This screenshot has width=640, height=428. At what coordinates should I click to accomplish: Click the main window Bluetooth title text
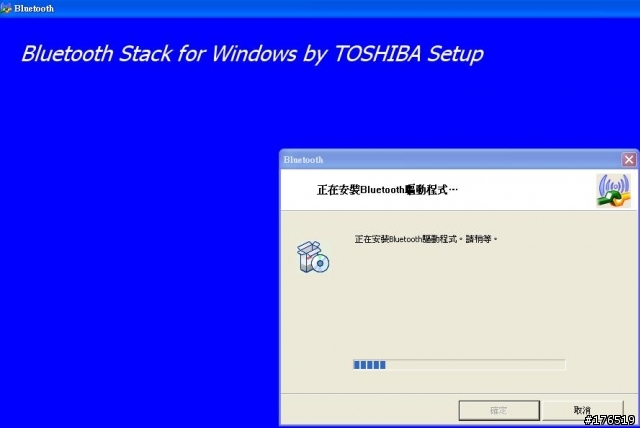coord(34,8)
